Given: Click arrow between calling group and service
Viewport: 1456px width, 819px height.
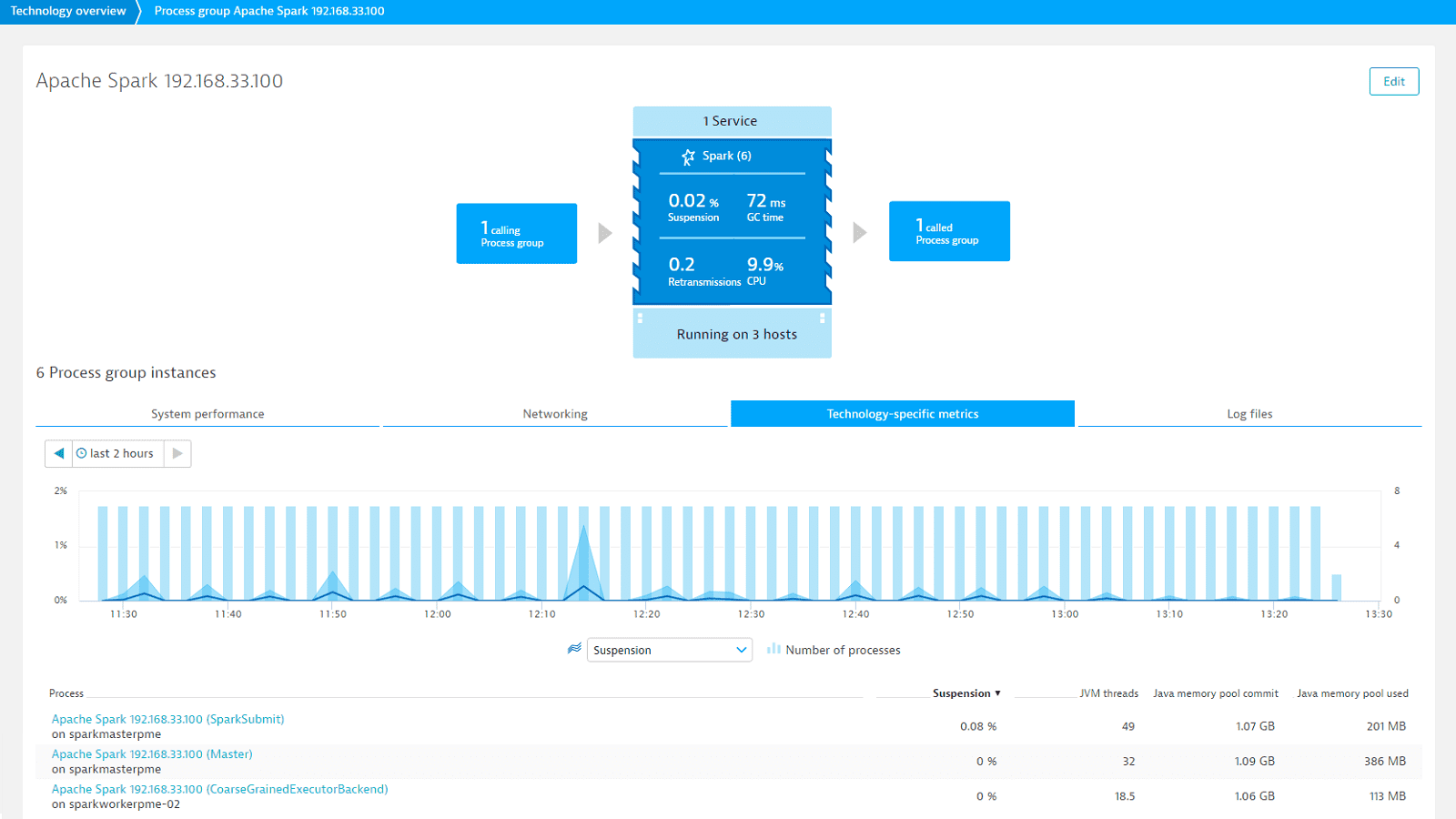Looking at the screenshot, I should [605, 233].
